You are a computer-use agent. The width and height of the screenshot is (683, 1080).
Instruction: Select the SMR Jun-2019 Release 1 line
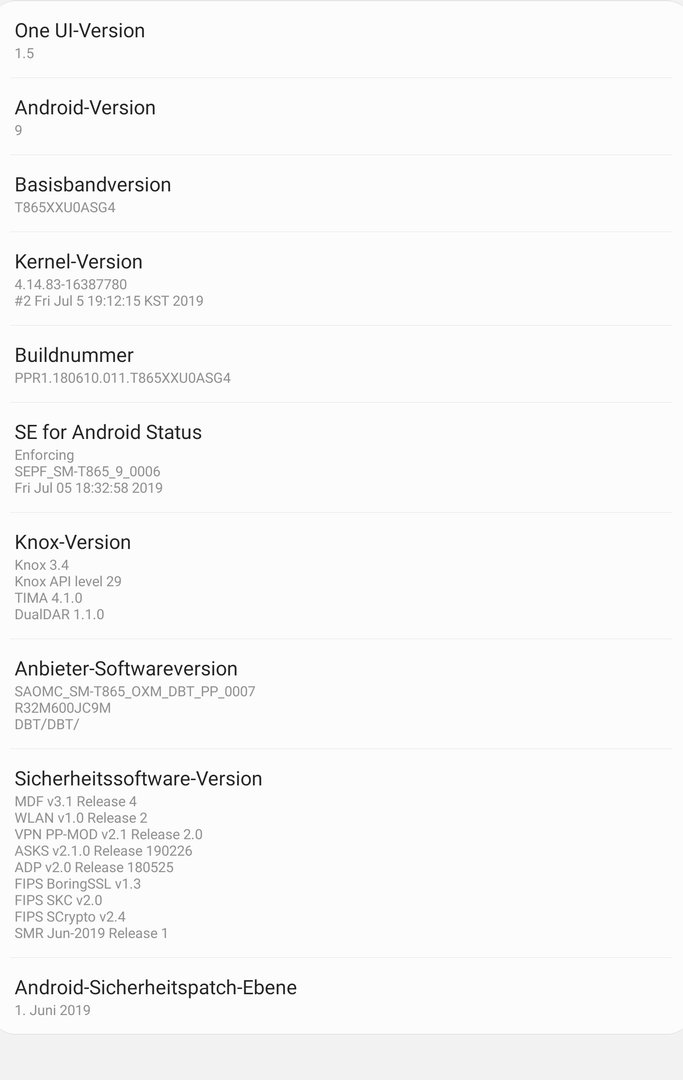(x=91, y=934)
